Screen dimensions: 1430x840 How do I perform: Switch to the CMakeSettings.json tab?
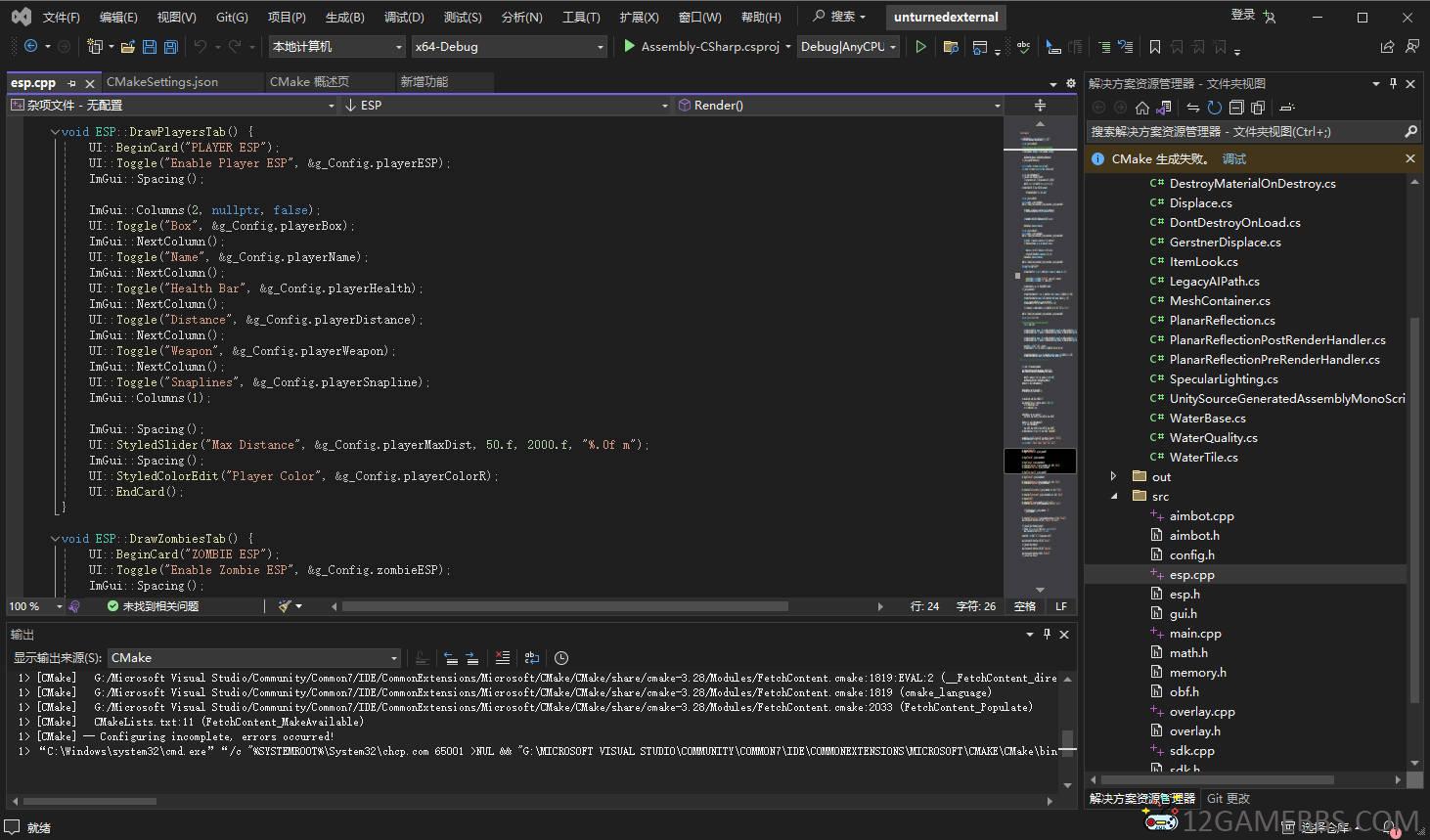tap(162, 82)
